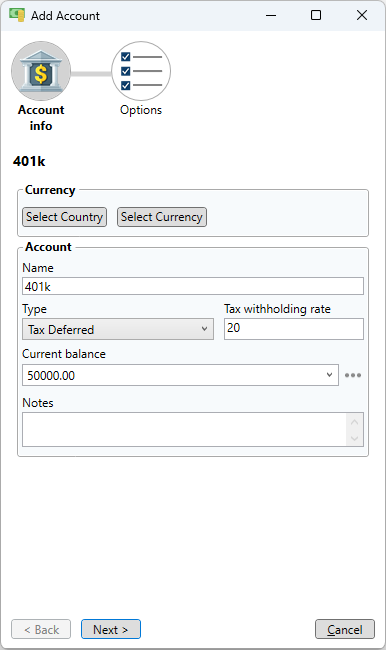Open the Type dropdown showing Tax Deferred

[x=118, y=329]
